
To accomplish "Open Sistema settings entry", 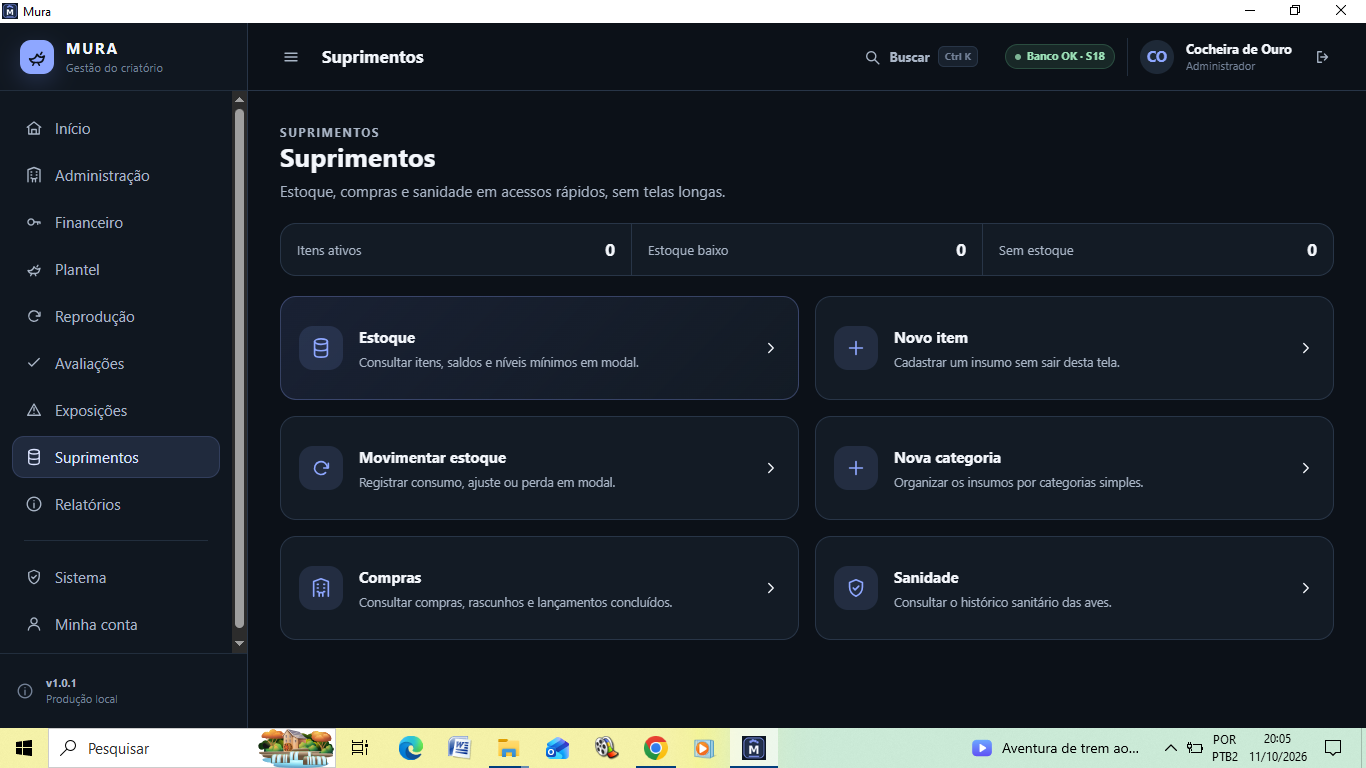I will tap(116, 577).
